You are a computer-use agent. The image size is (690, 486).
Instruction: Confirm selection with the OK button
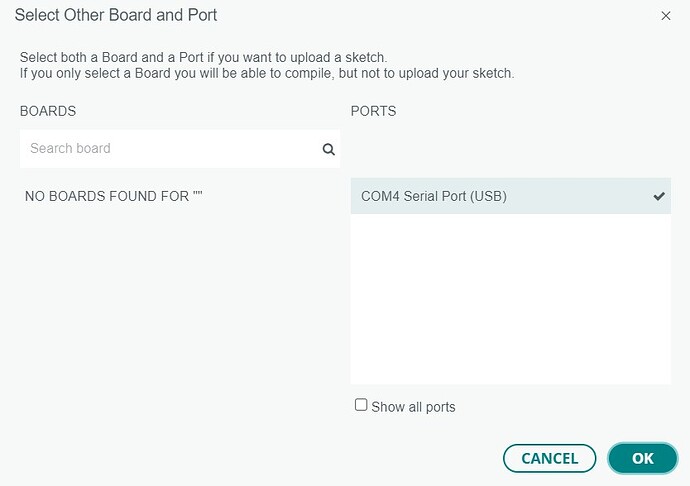(x=642, y=458)
